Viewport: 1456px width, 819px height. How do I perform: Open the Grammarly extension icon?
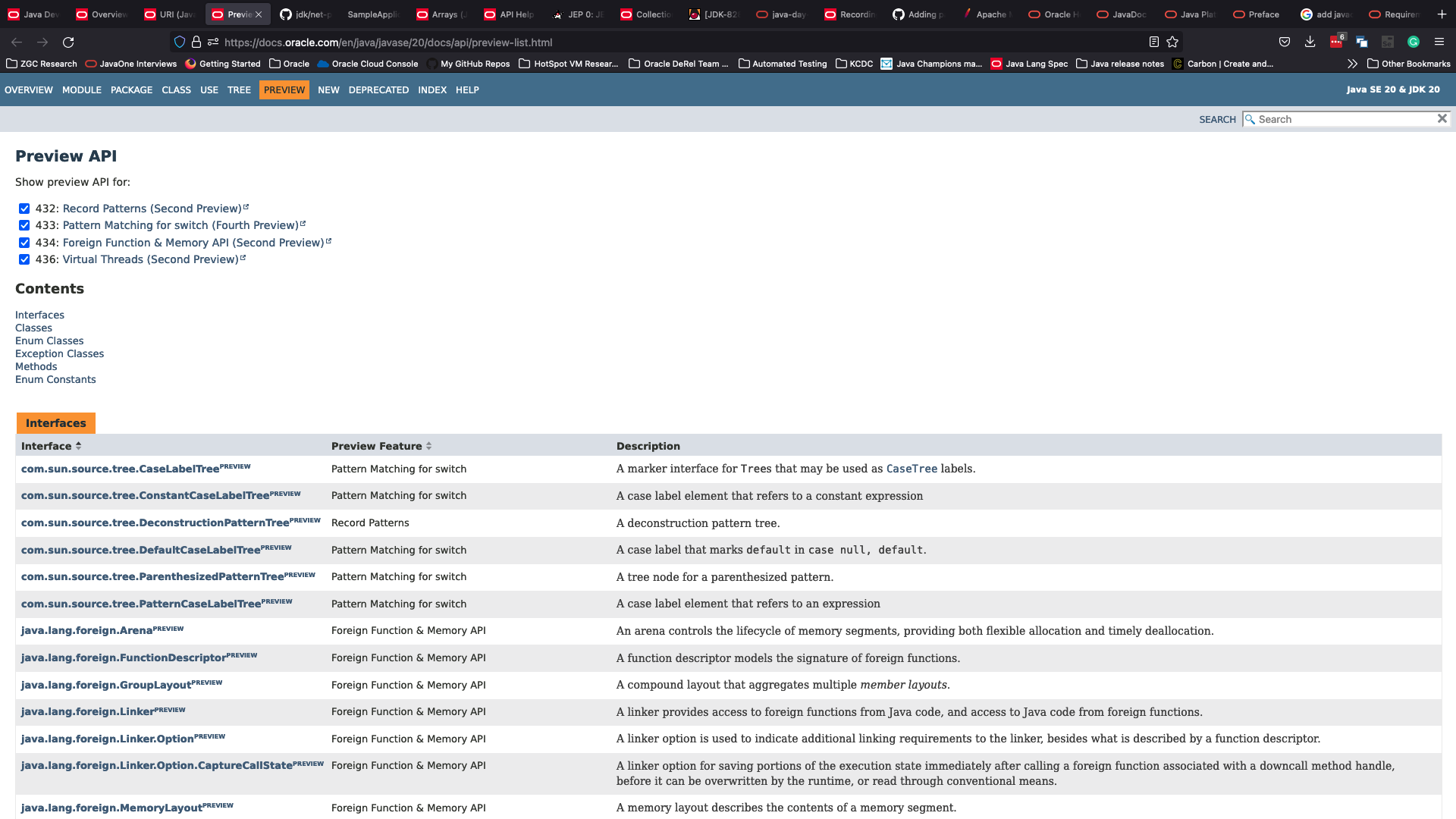(x=1413, y=42)
